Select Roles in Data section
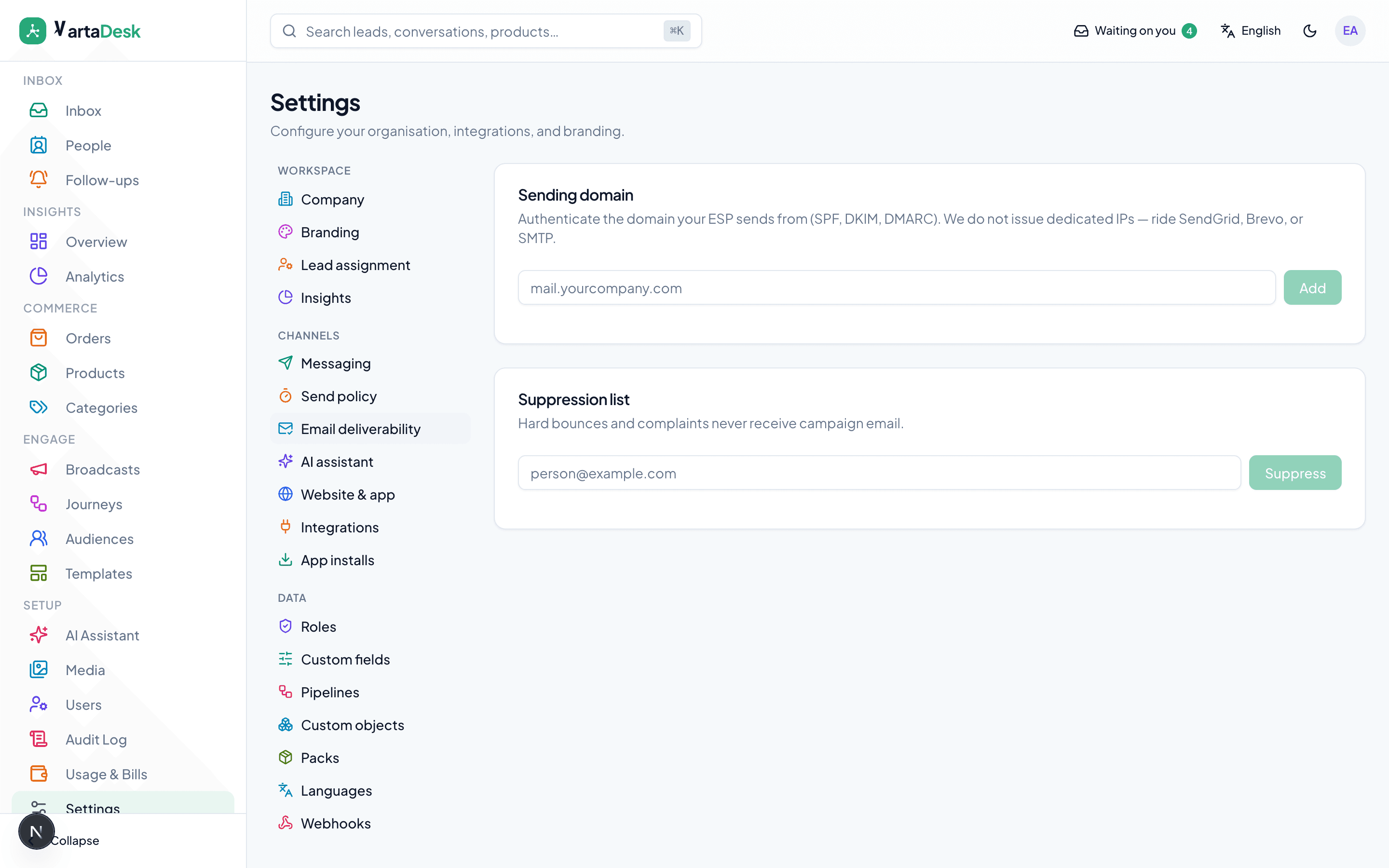 click(369, 626)
